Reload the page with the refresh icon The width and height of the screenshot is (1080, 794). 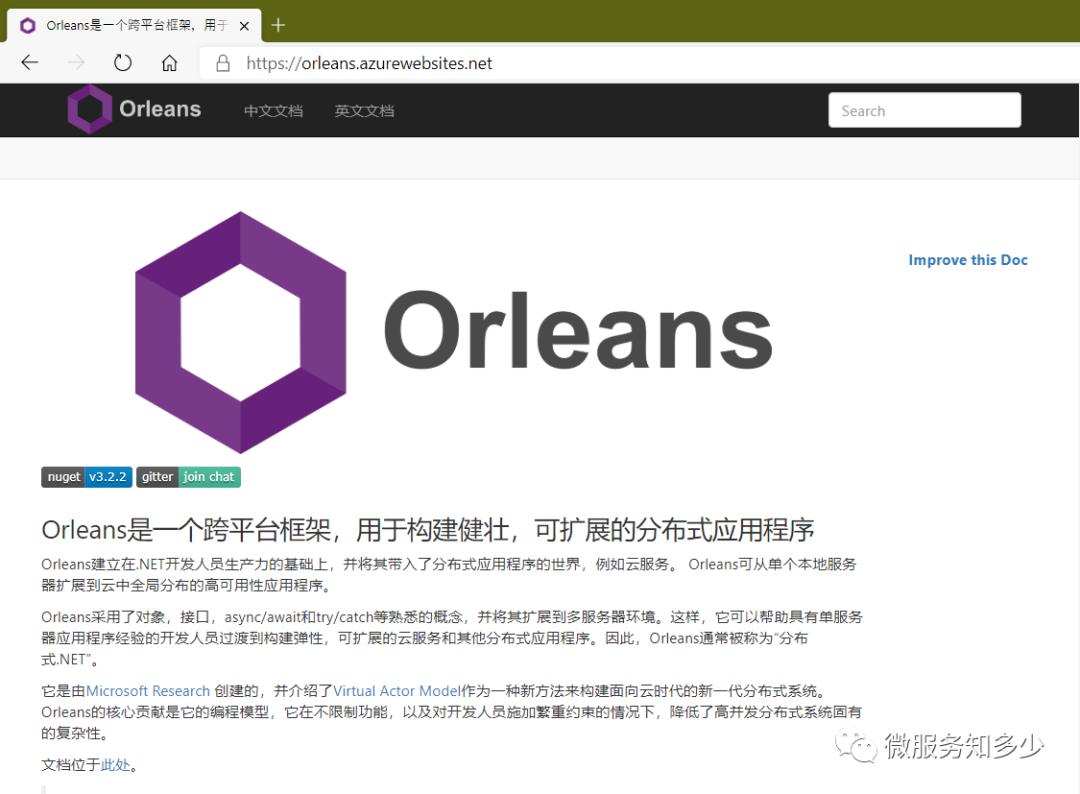tap(123, 63)
